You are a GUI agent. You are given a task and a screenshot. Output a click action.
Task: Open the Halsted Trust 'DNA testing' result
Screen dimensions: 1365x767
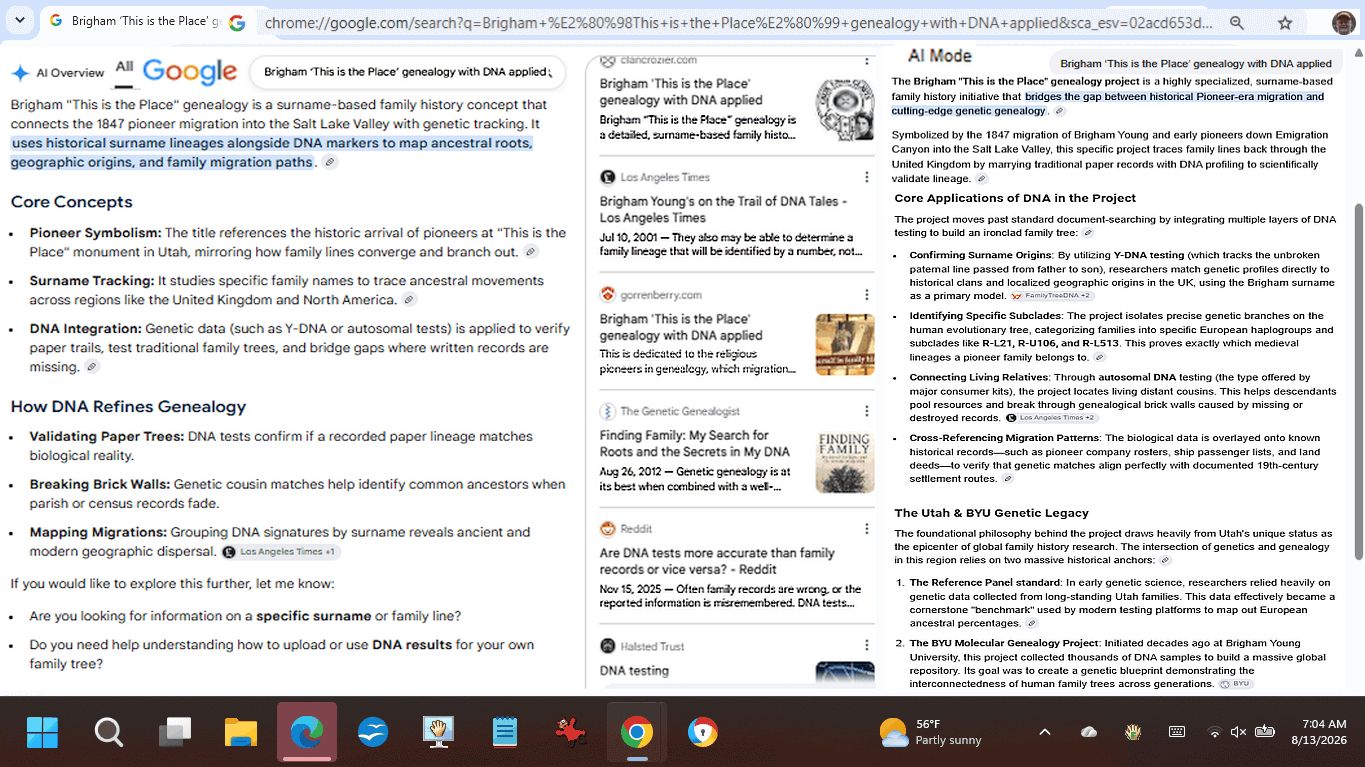634,671
